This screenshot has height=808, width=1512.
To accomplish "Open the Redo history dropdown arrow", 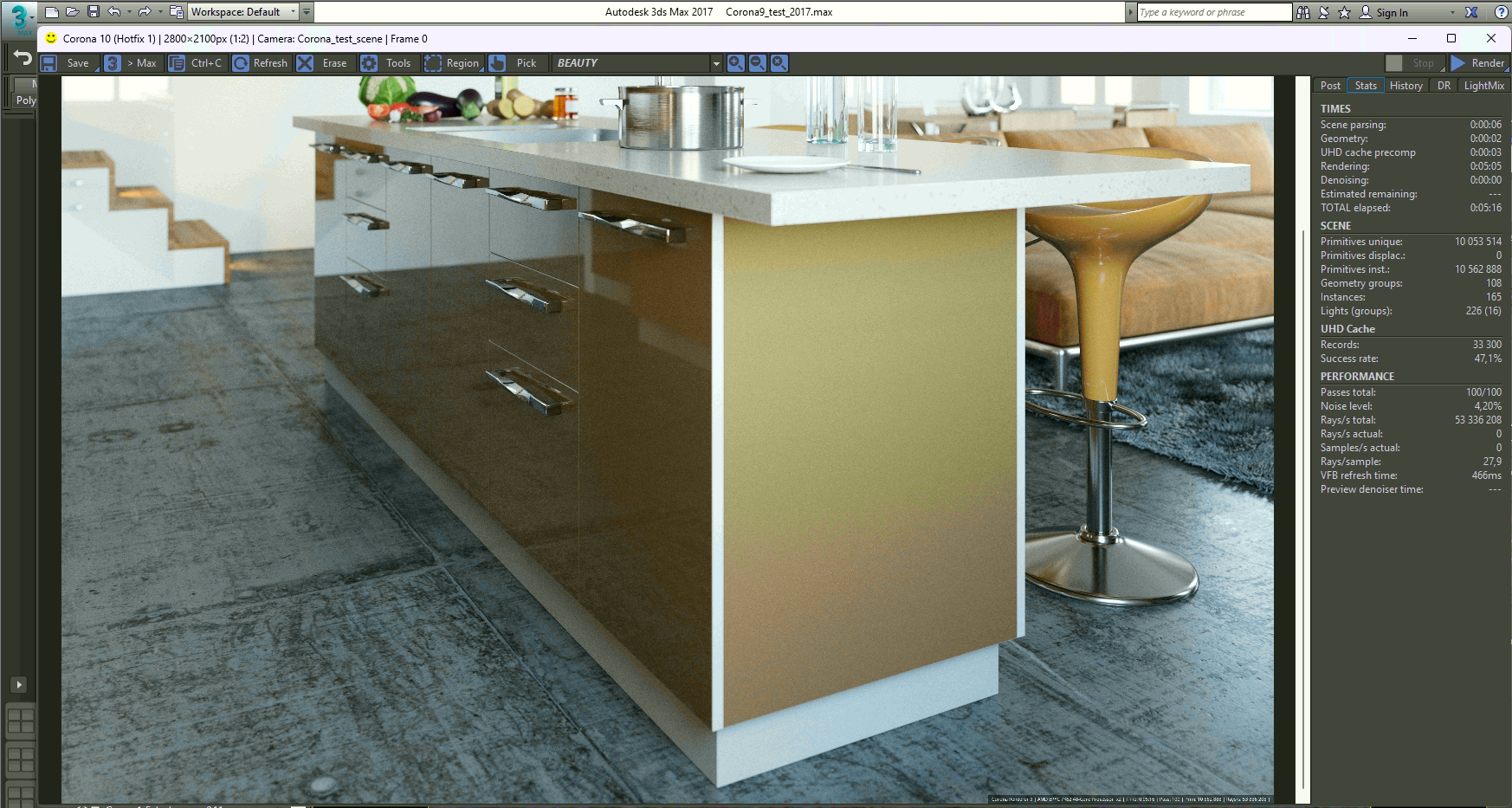I will (x=160, y=12).
